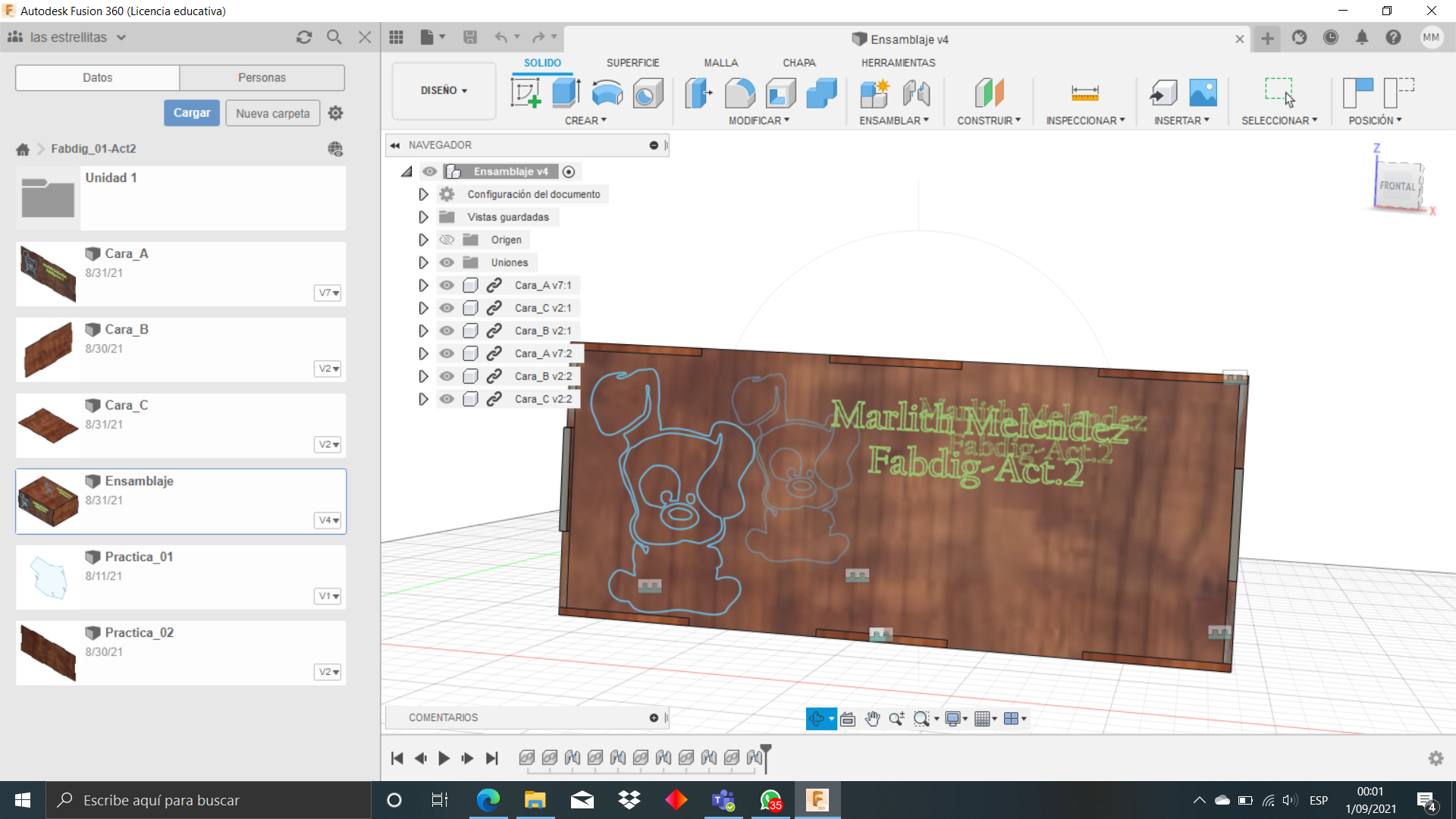Select the Measure tool under Inspeccionar
This screenshot has width=1456, height=819.
(1084, 93)
